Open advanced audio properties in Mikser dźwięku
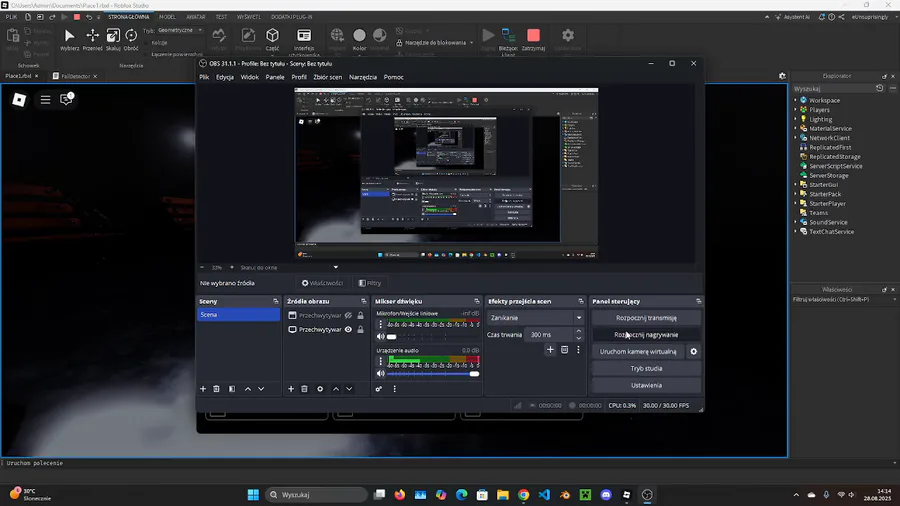This screenshot has width=900, height=506. (379, 389)
